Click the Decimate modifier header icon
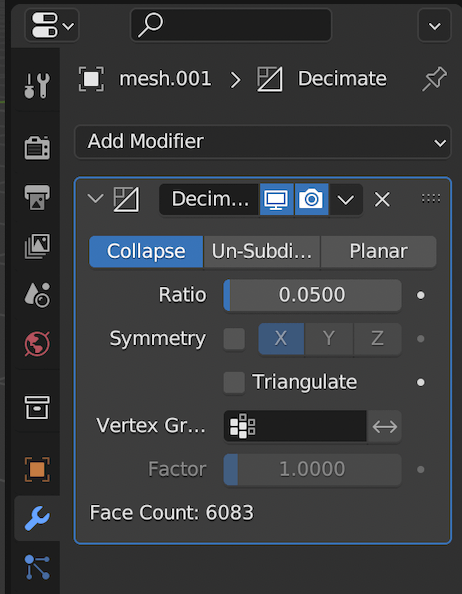Screen dimensions: 462x594 [126, 199]
